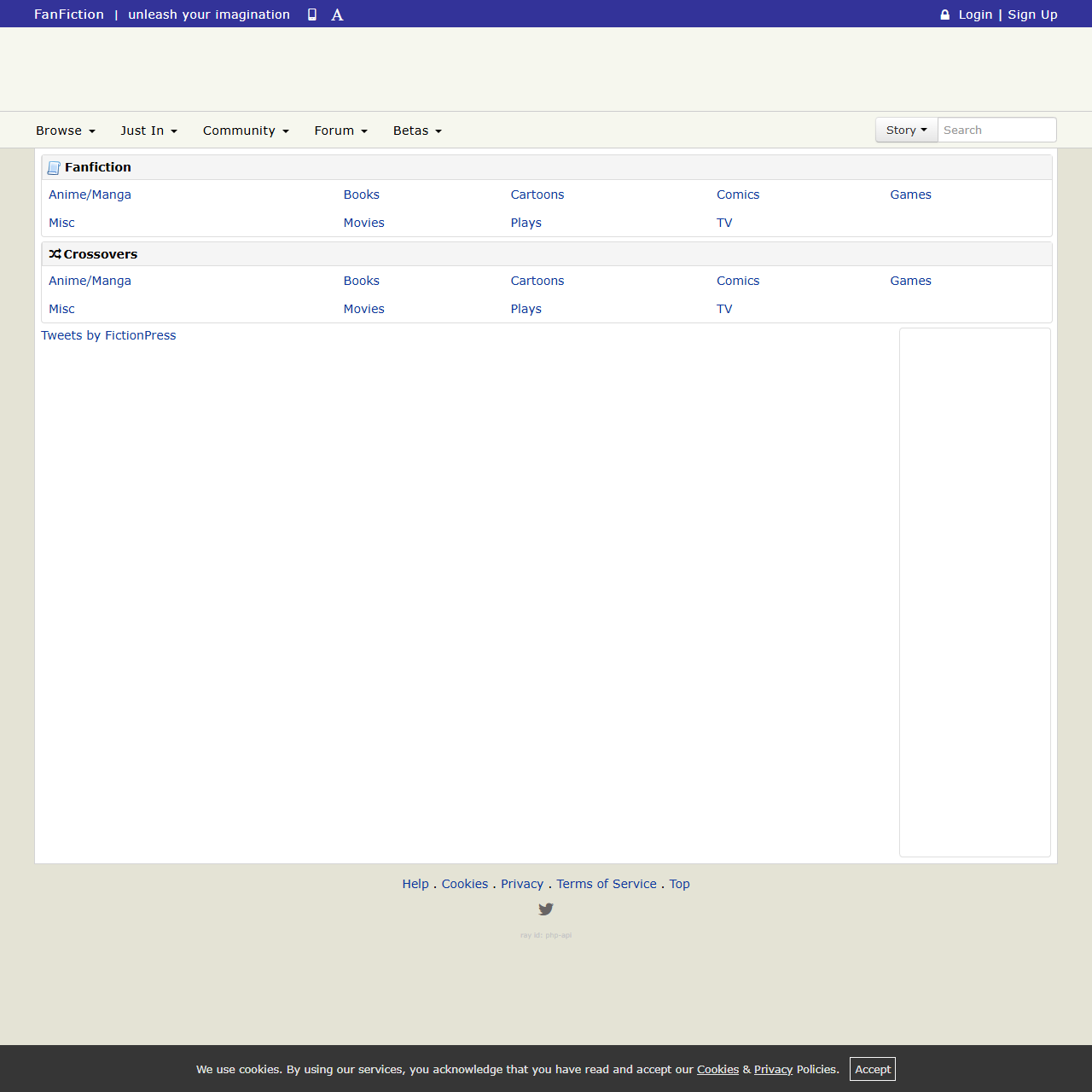Click the font size 'A' icon
Screen dimensions: 1092x1092
[x=337, y=15]
